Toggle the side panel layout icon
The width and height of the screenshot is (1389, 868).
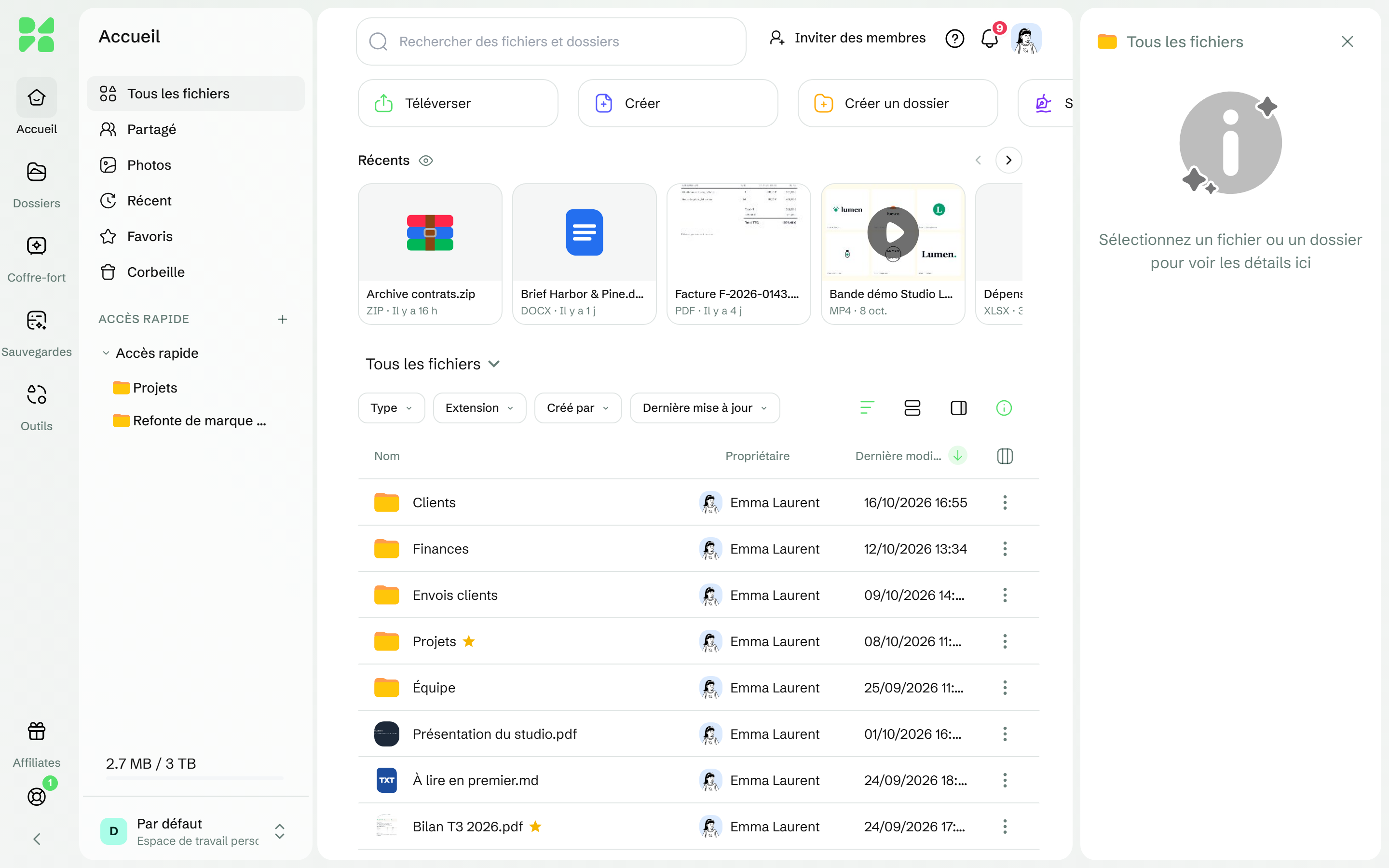(x=958, y=408)
